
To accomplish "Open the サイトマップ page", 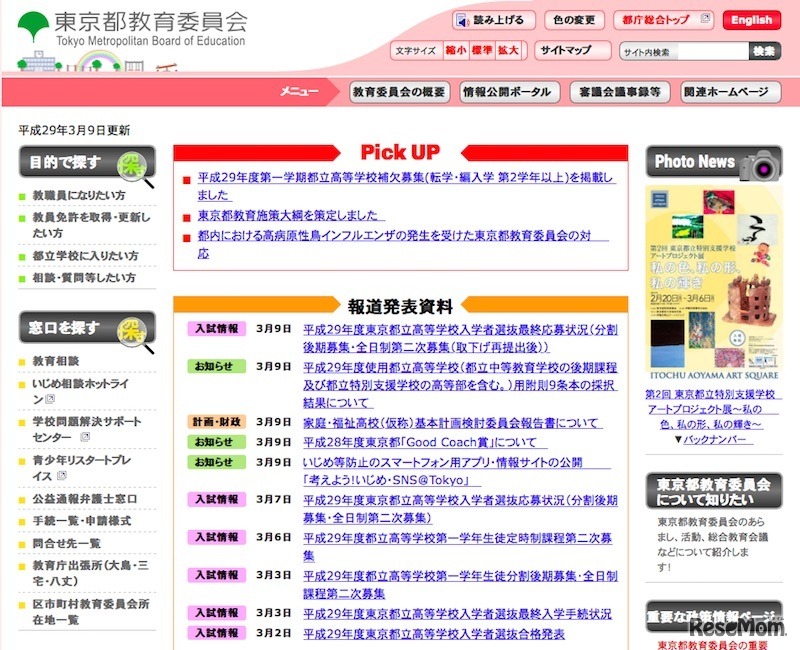I will (572, 51).
